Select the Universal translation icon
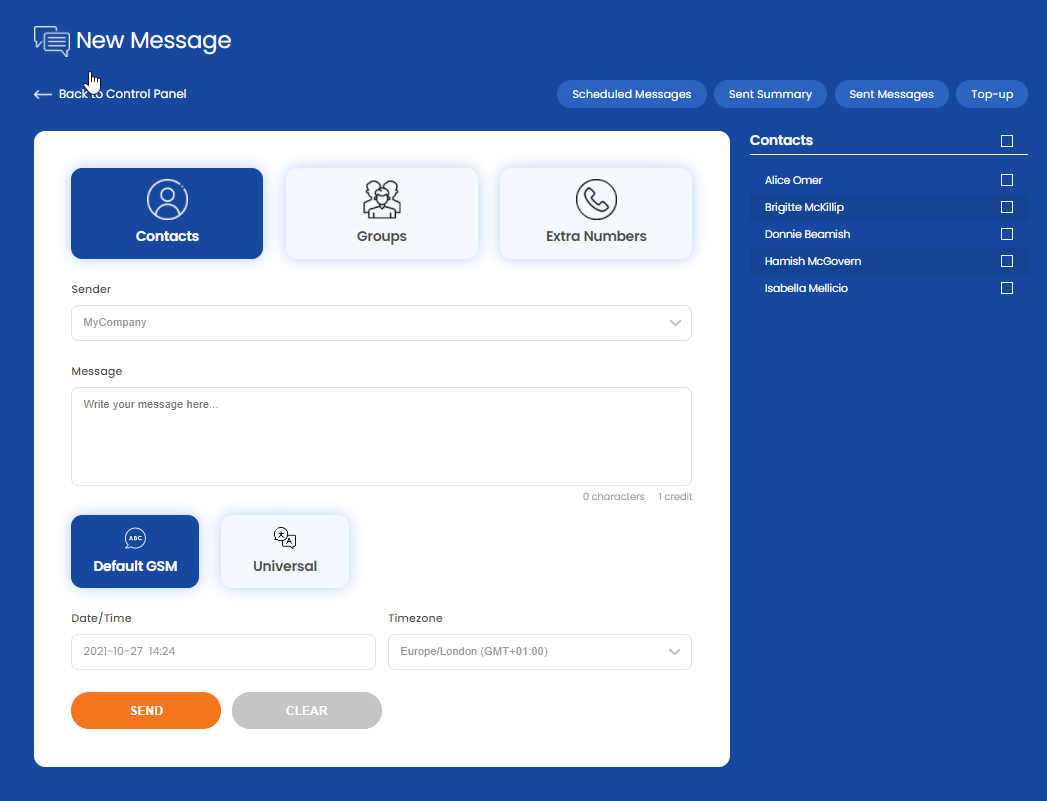 (285, 539)
